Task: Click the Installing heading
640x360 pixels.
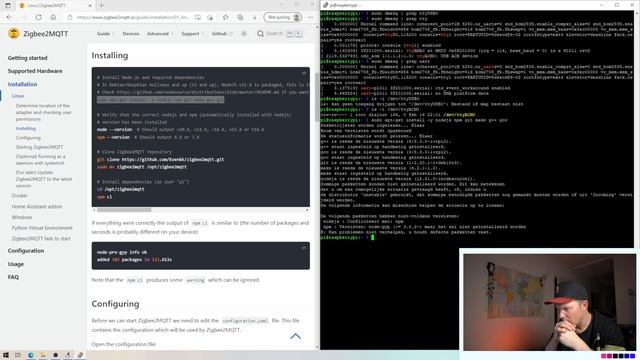Action: pyautogui.click(x=109, y=56)
